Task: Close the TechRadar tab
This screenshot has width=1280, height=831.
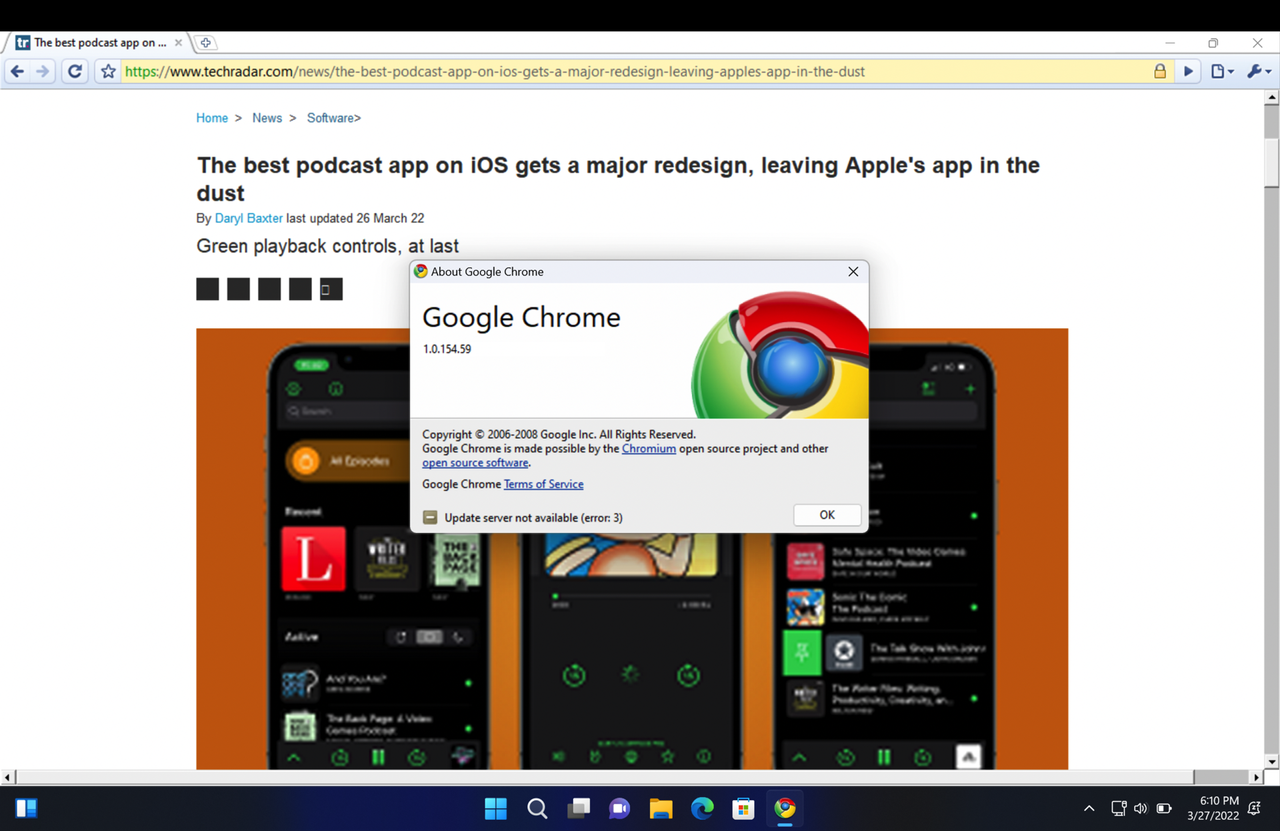Action: coord(179,43)
